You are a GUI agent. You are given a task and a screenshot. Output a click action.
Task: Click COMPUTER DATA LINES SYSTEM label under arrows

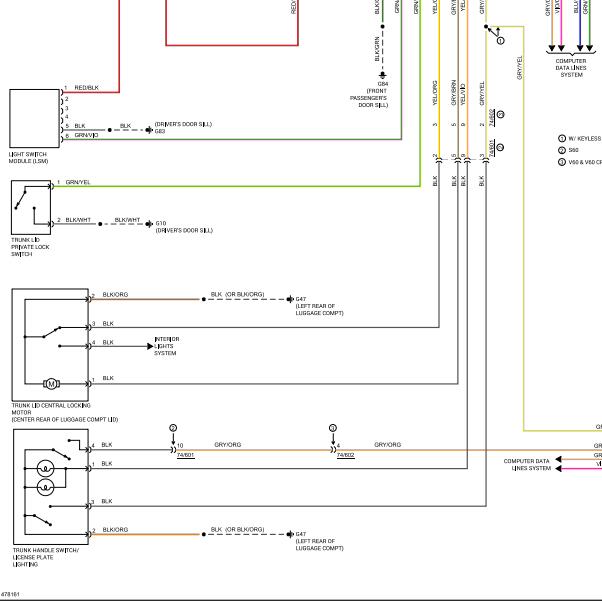click(571, 68)
